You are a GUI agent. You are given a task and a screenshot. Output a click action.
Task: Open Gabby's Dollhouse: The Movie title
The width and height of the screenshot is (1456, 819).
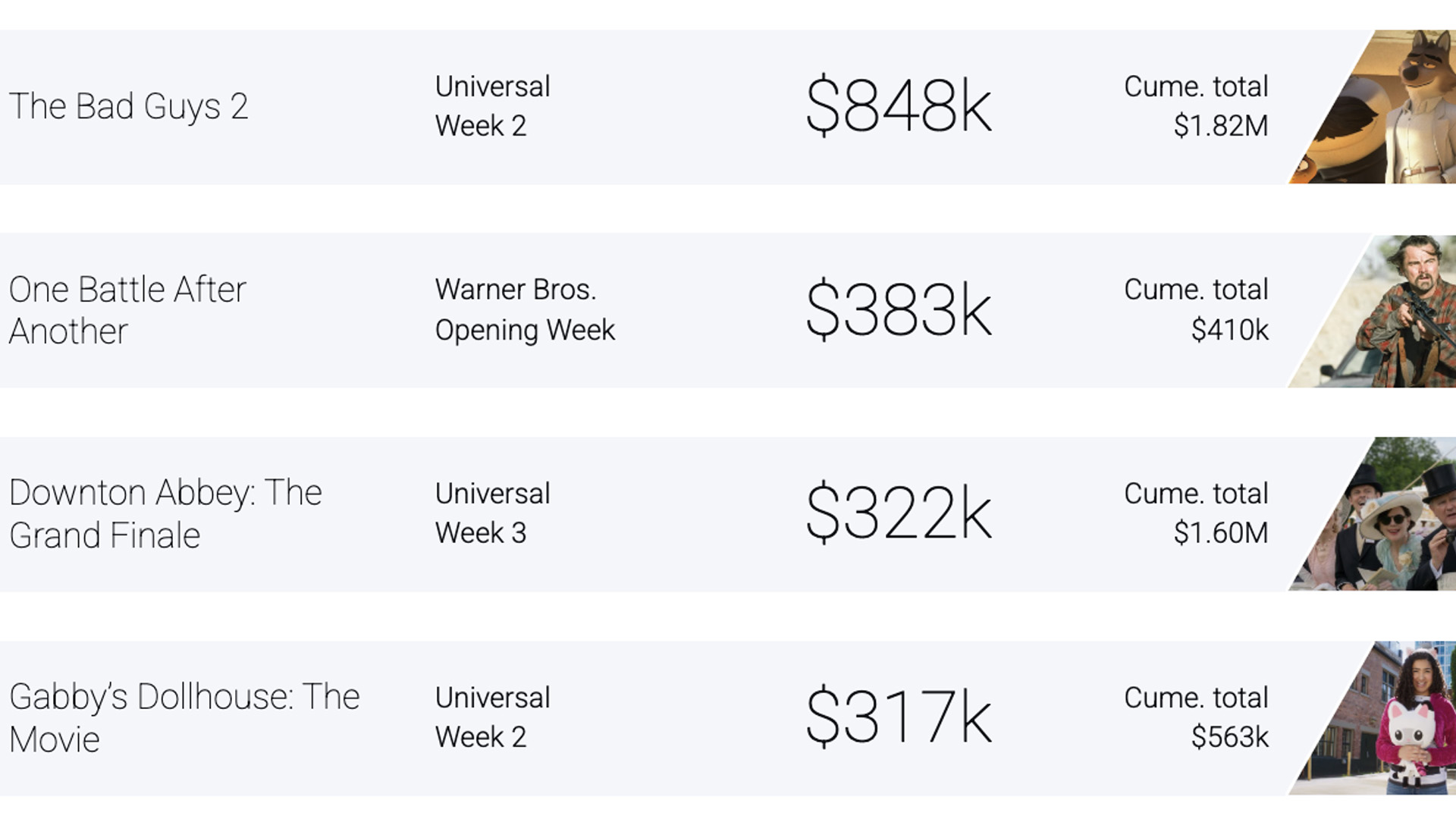pyautogui.click(x=184, y=717)
